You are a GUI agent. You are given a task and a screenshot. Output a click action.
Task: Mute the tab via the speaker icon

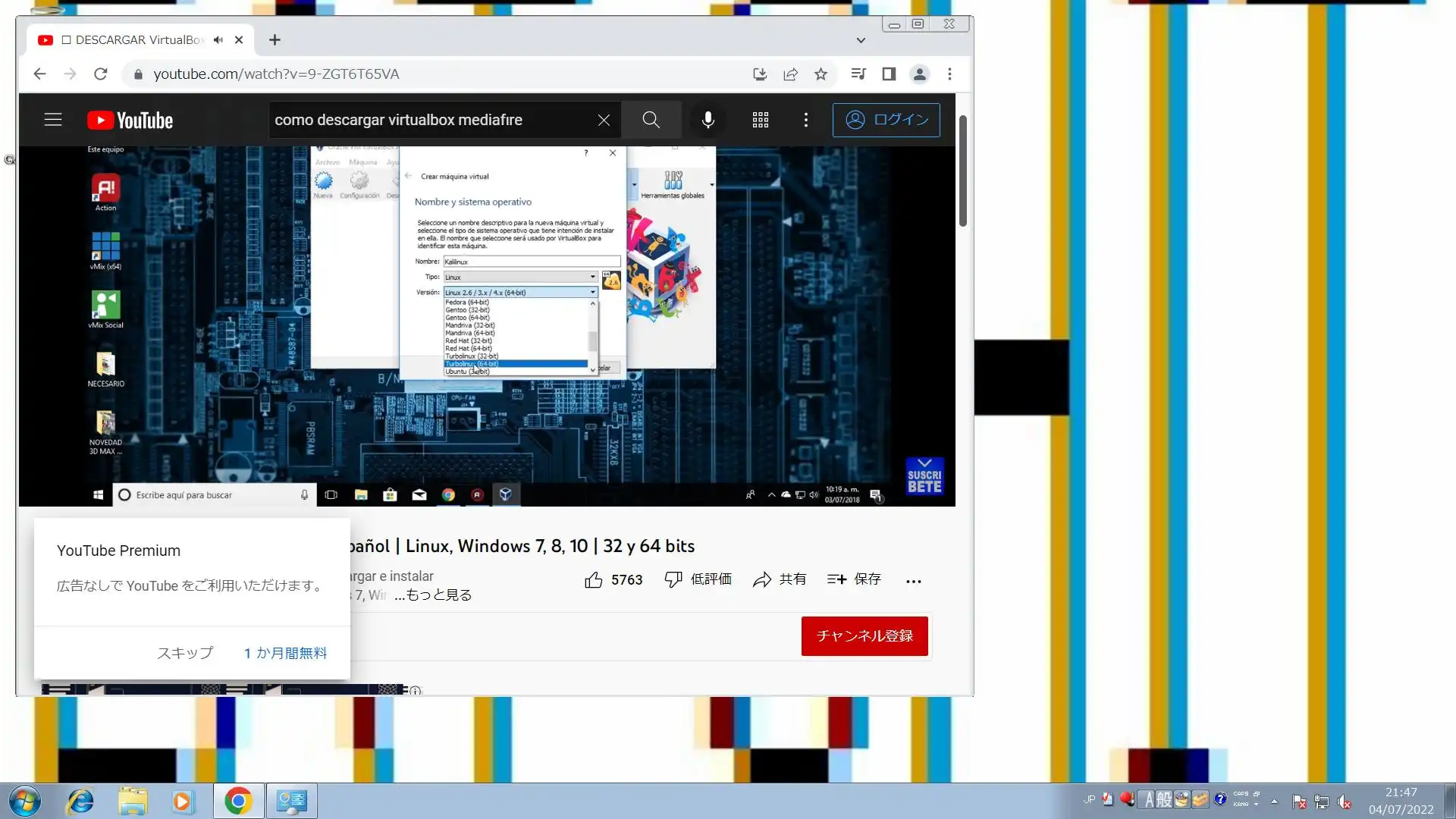(218, 40)
